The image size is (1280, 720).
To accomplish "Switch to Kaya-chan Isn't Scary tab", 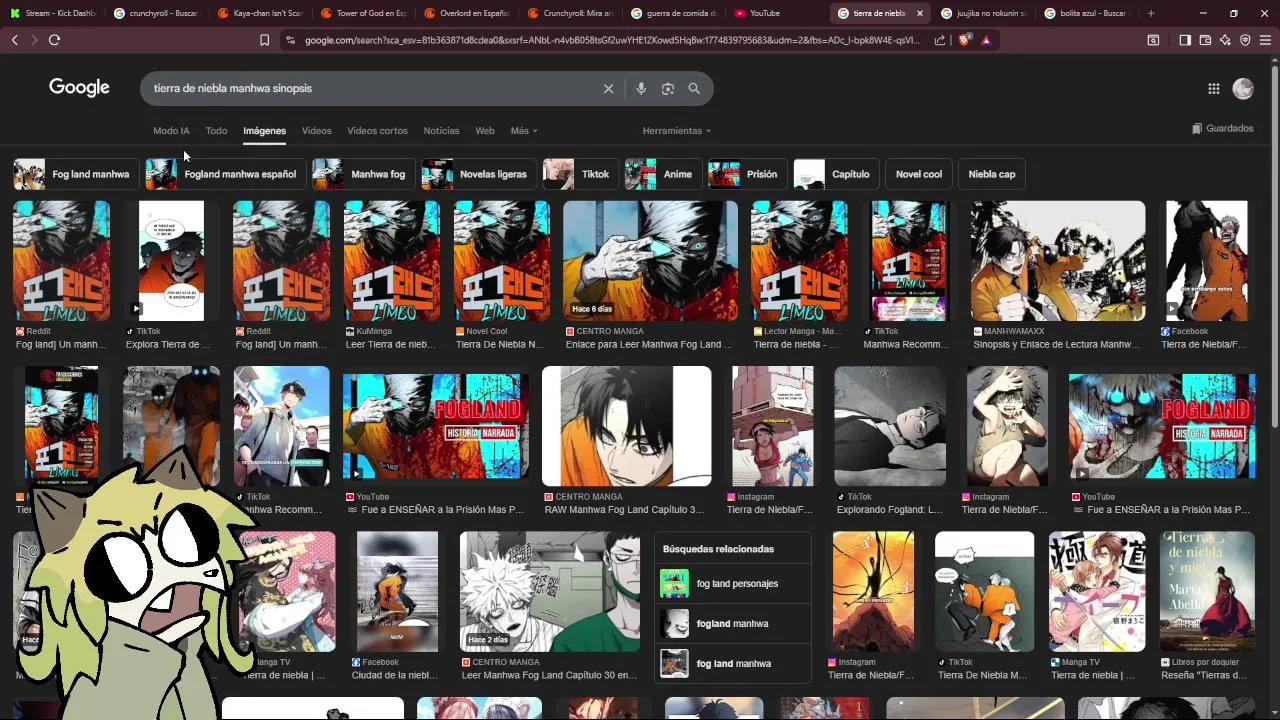I will point(261,13).
